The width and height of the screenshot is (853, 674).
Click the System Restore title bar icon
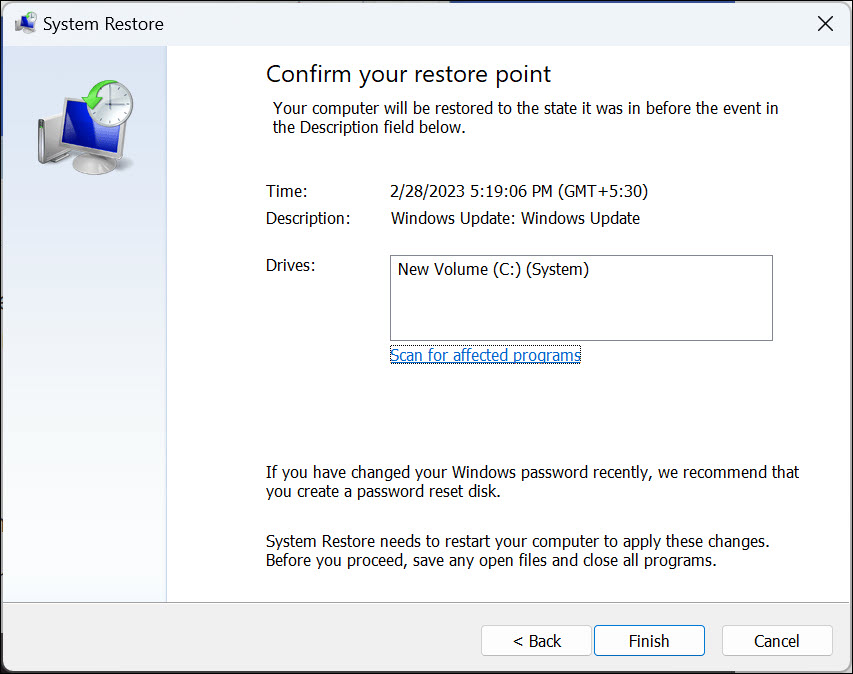[25, 24]
